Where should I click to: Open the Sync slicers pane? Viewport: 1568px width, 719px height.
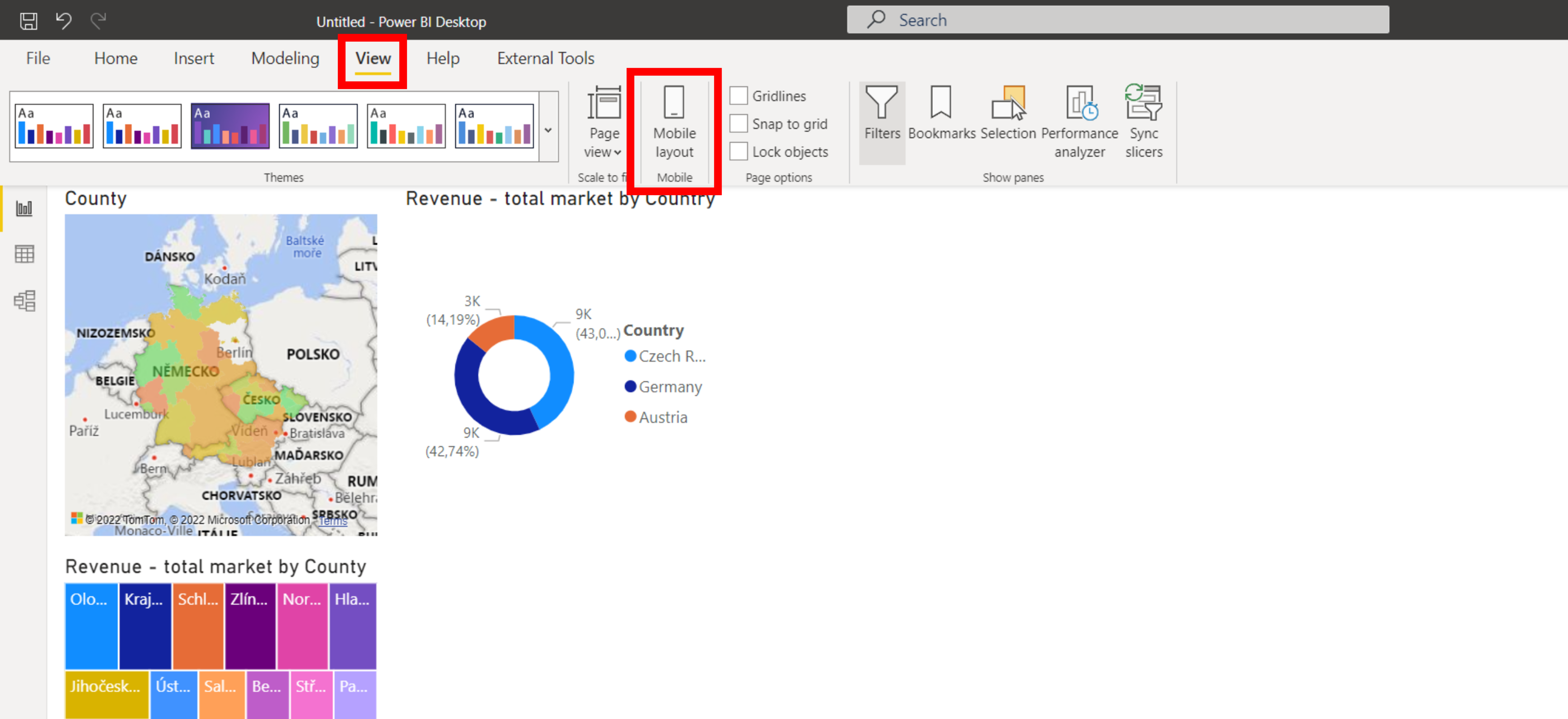pyautogui.click(x=1143, y=122)
